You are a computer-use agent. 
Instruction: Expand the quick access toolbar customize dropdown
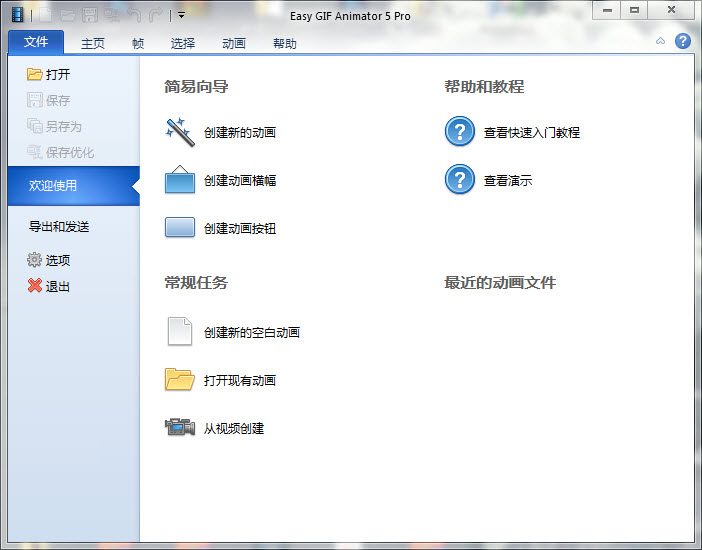181,15
